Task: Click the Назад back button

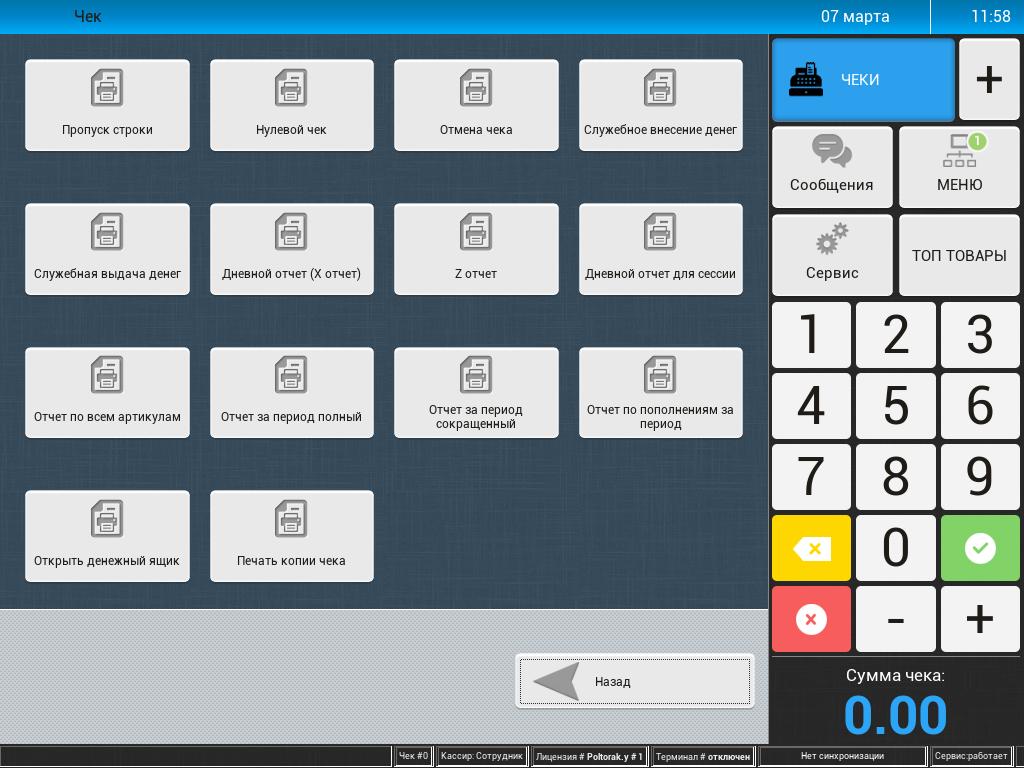Action: (635, 681)
